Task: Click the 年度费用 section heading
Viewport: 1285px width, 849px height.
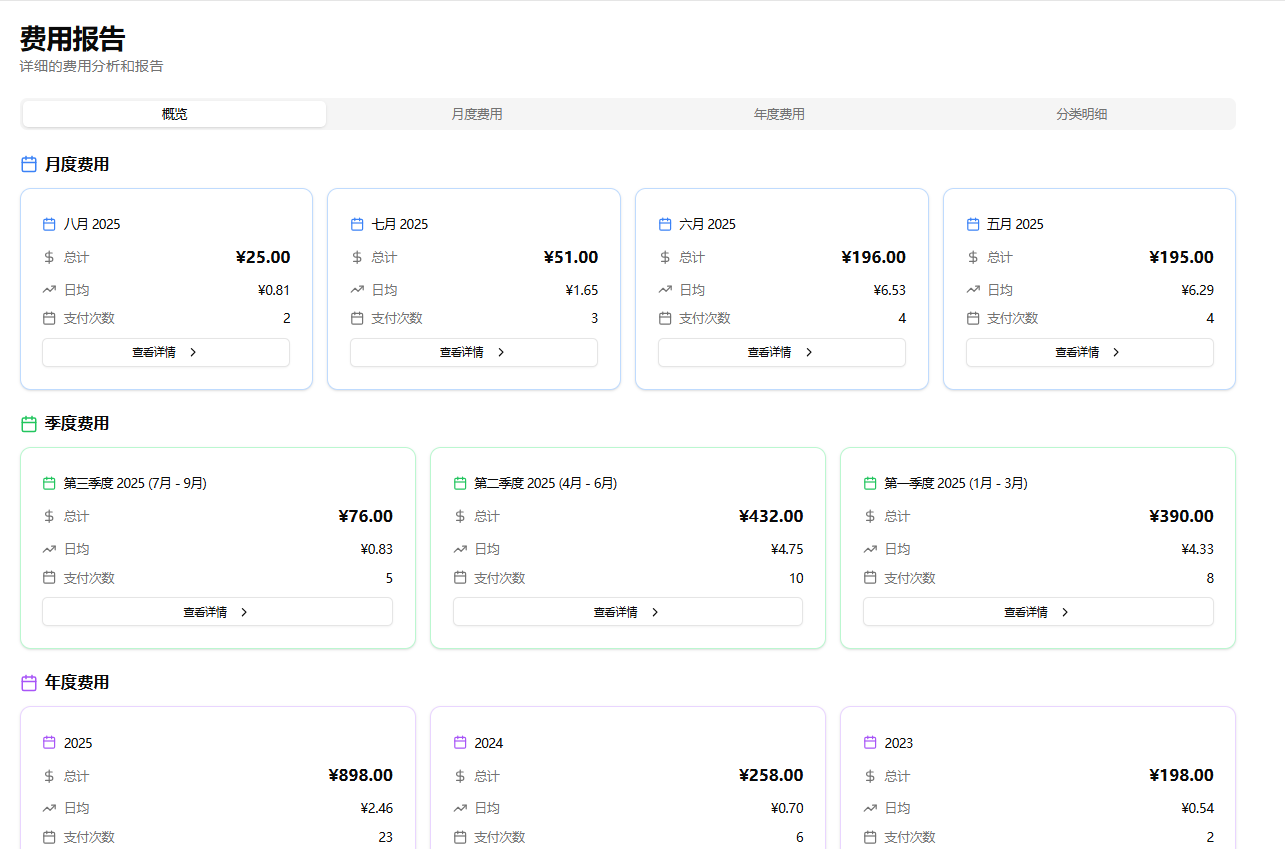Action: (x=77, y=683)
